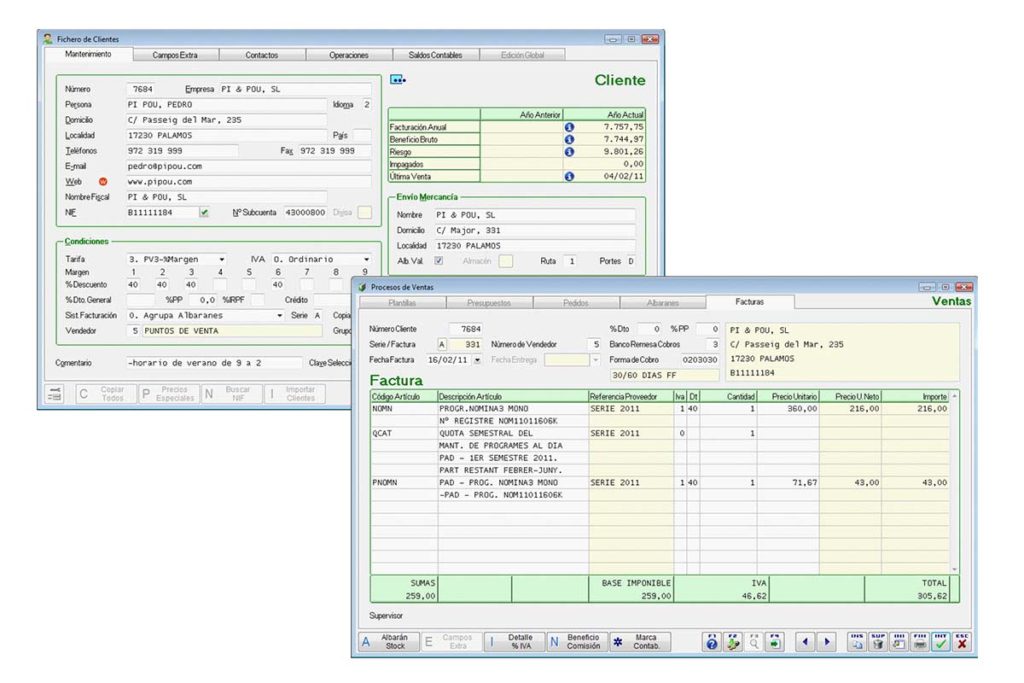
Task: Open the Plantillas tab in Ventas
Action: click(402, 303)
